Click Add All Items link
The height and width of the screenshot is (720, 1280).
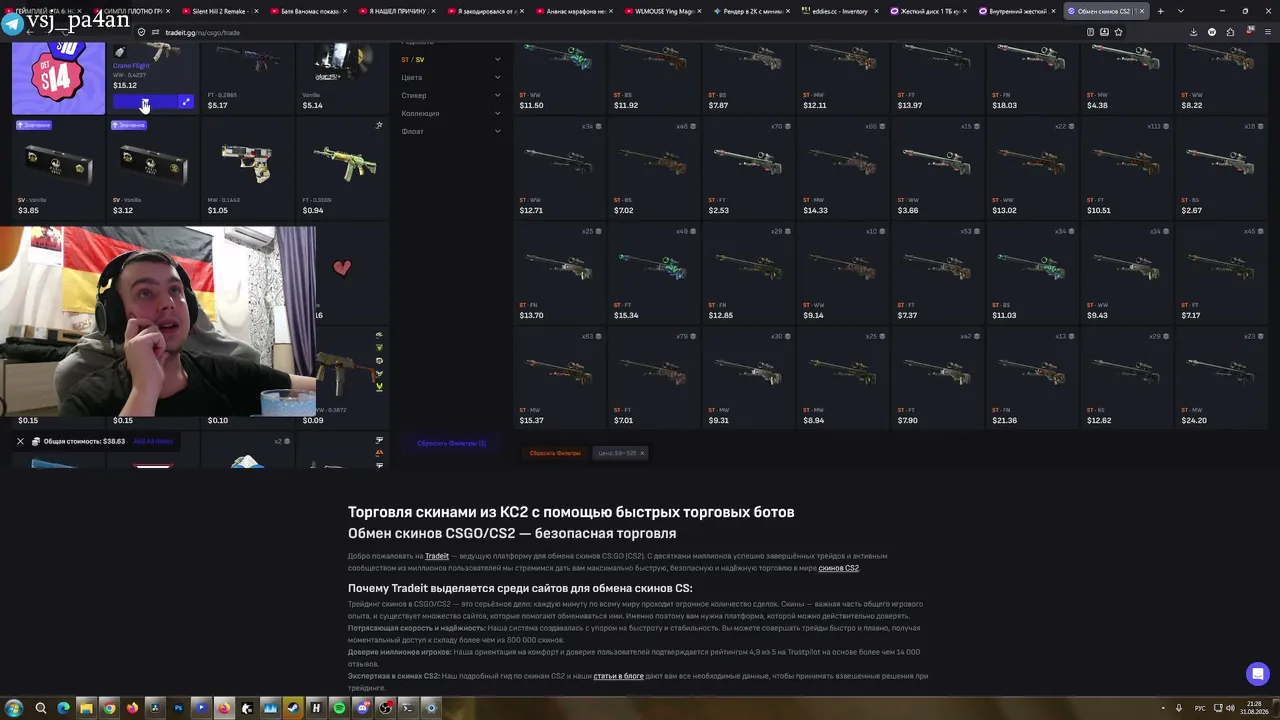point(153,441)
